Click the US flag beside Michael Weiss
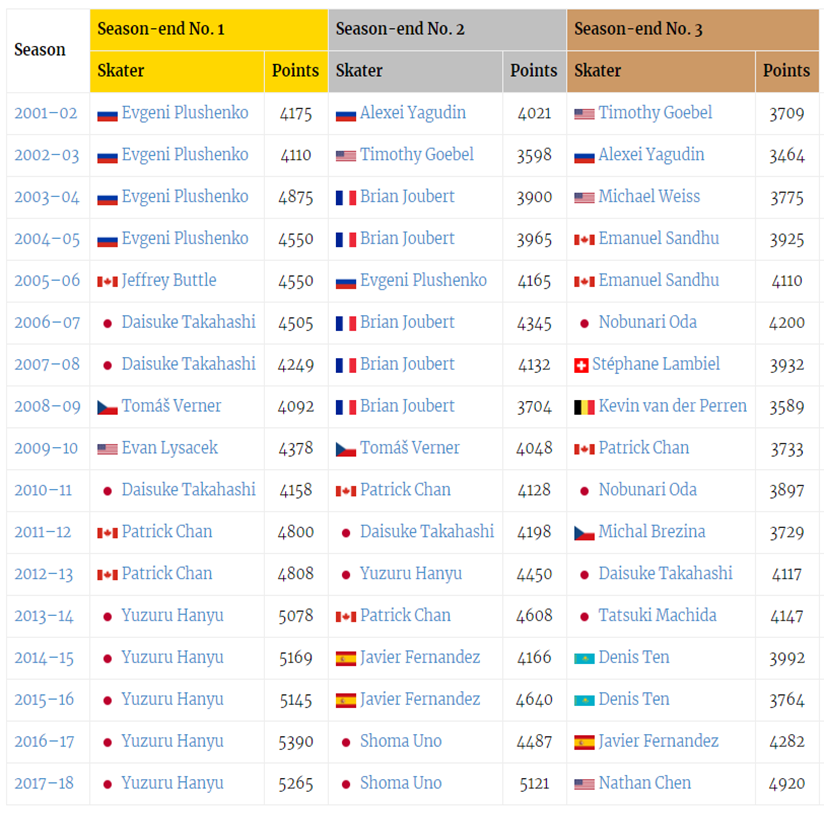824x819 pixels. 584,197
